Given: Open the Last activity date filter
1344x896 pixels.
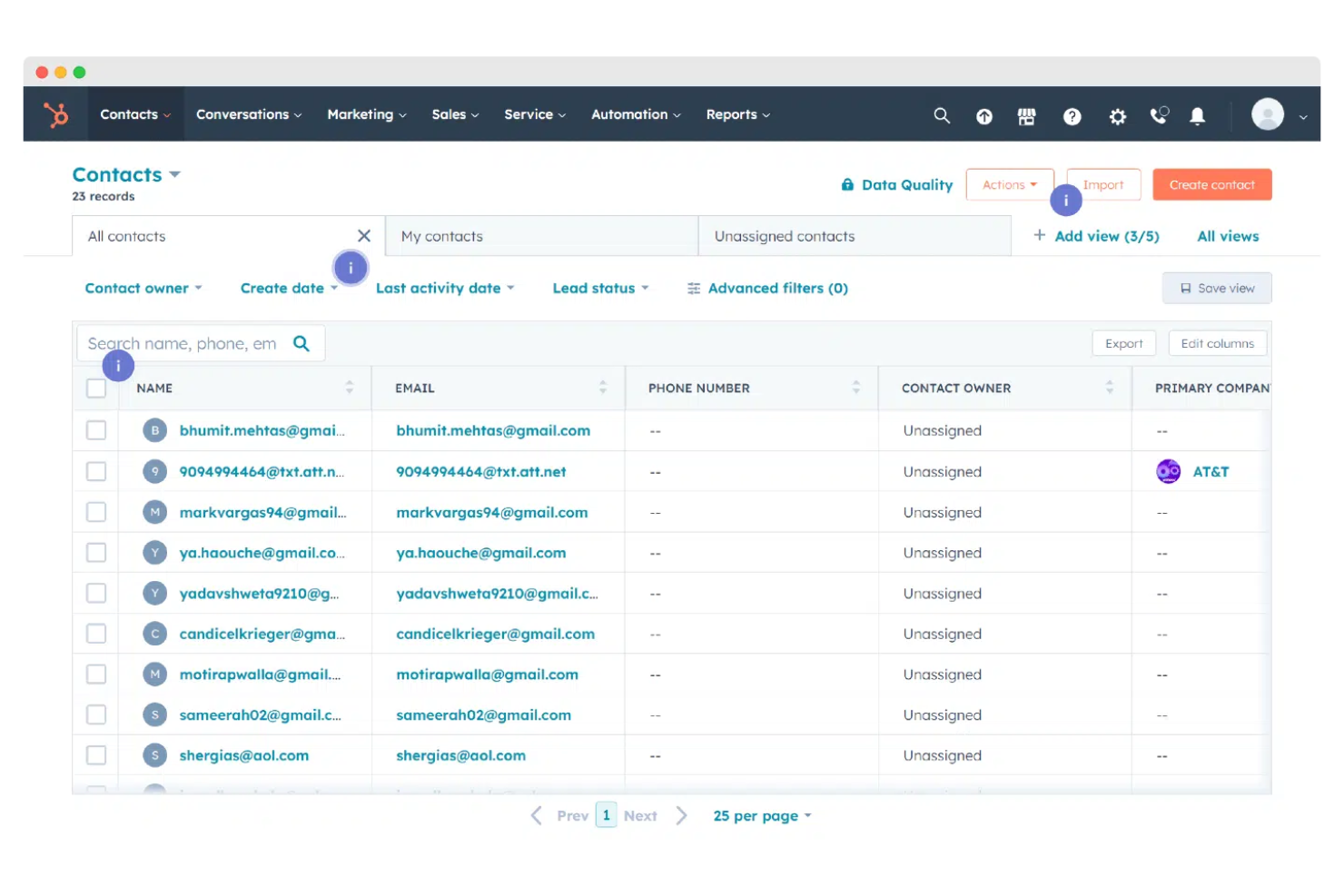Looking at the screenshot, I should coord(445,288).
